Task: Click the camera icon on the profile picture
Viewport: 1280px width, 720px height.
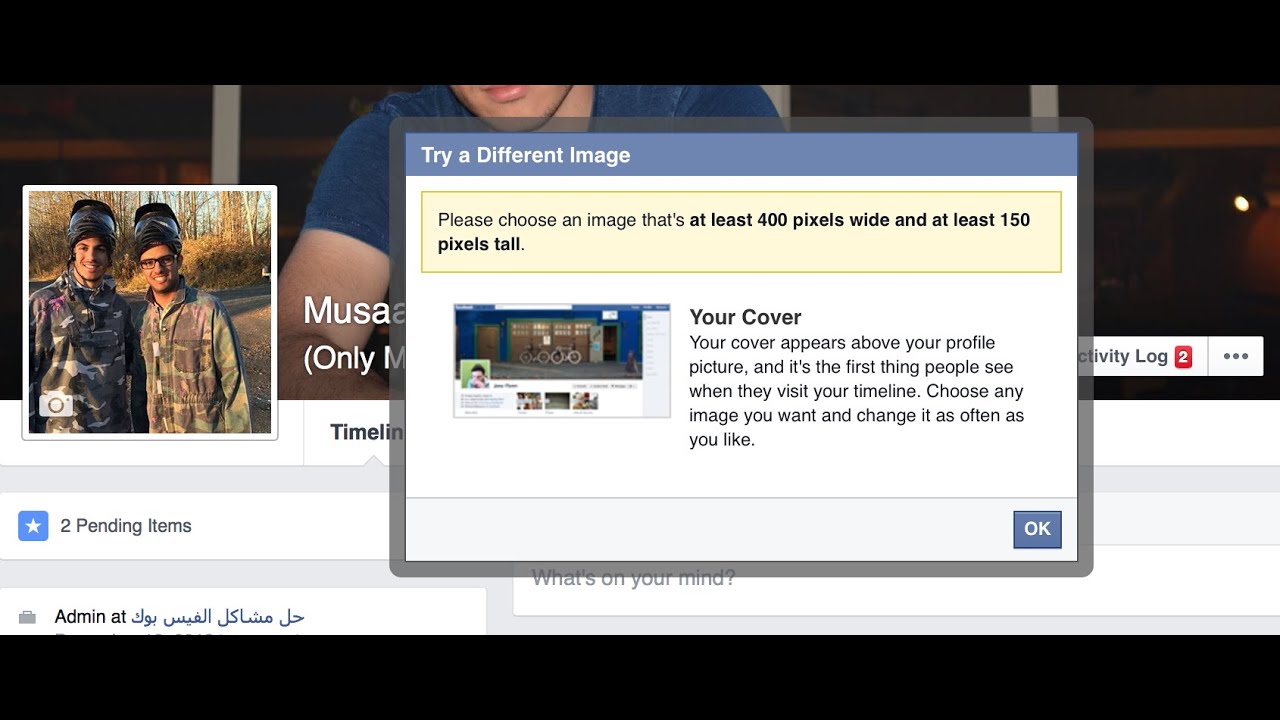Action: click(56, 405)
